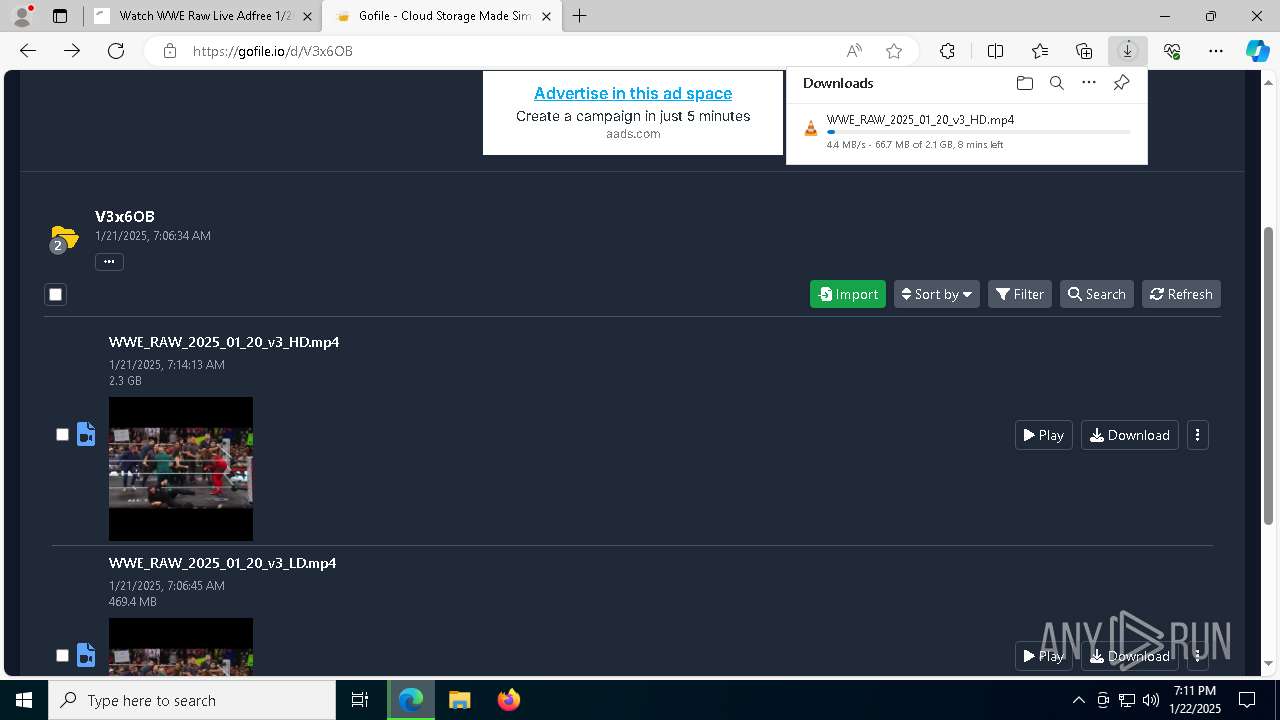Follow Advertise in this ad space link
Screen dimensions: 1280x720
[633, 93]
